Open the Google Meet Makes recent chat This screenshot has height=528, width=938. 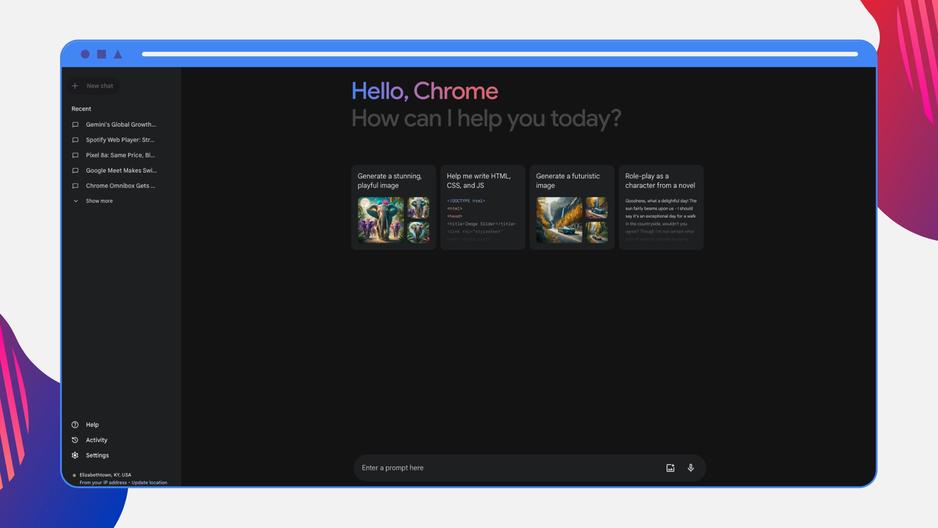114,170
